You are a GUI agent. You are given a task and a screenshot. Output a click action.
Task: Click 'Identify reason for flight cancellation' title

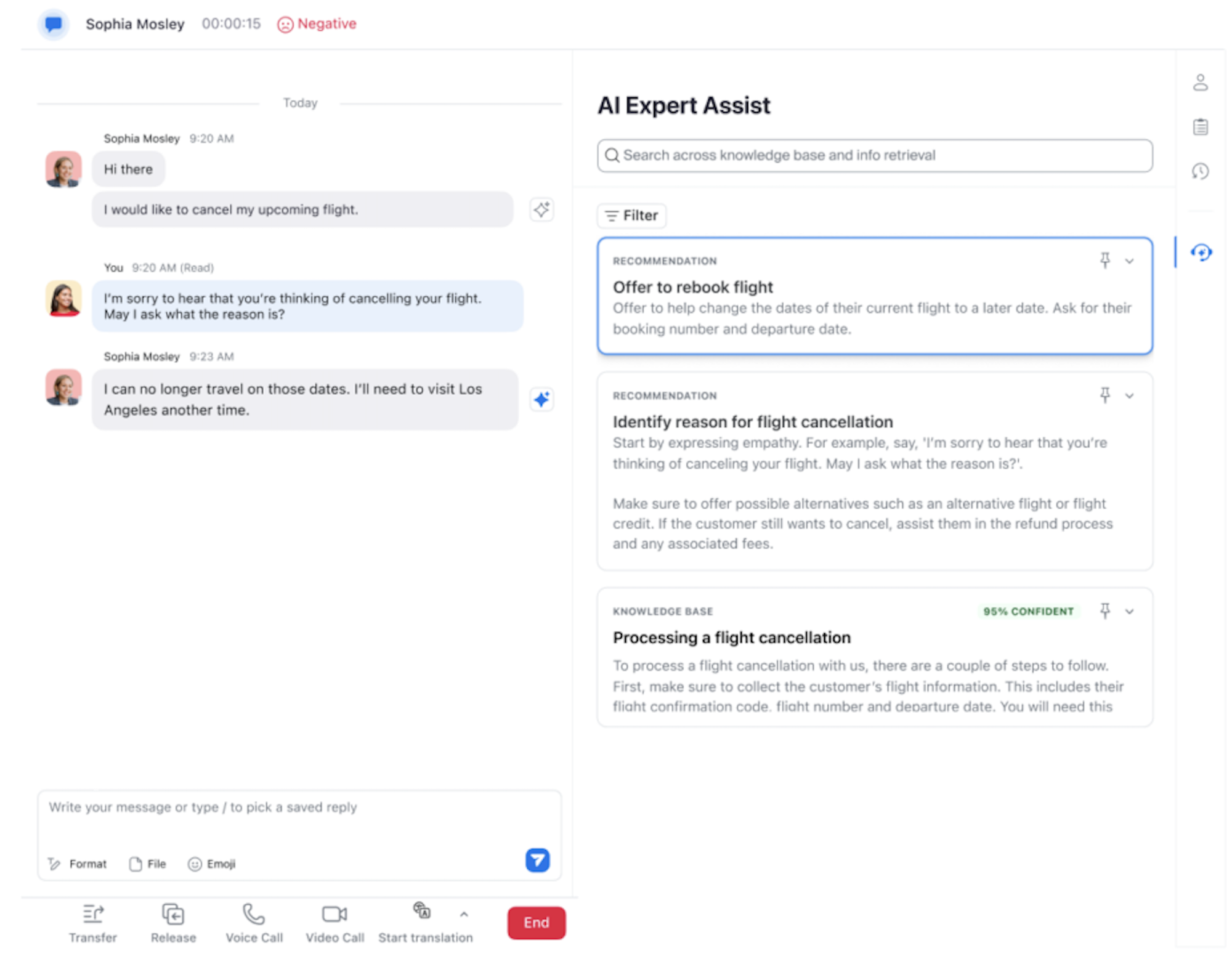(x=753, y=422)
